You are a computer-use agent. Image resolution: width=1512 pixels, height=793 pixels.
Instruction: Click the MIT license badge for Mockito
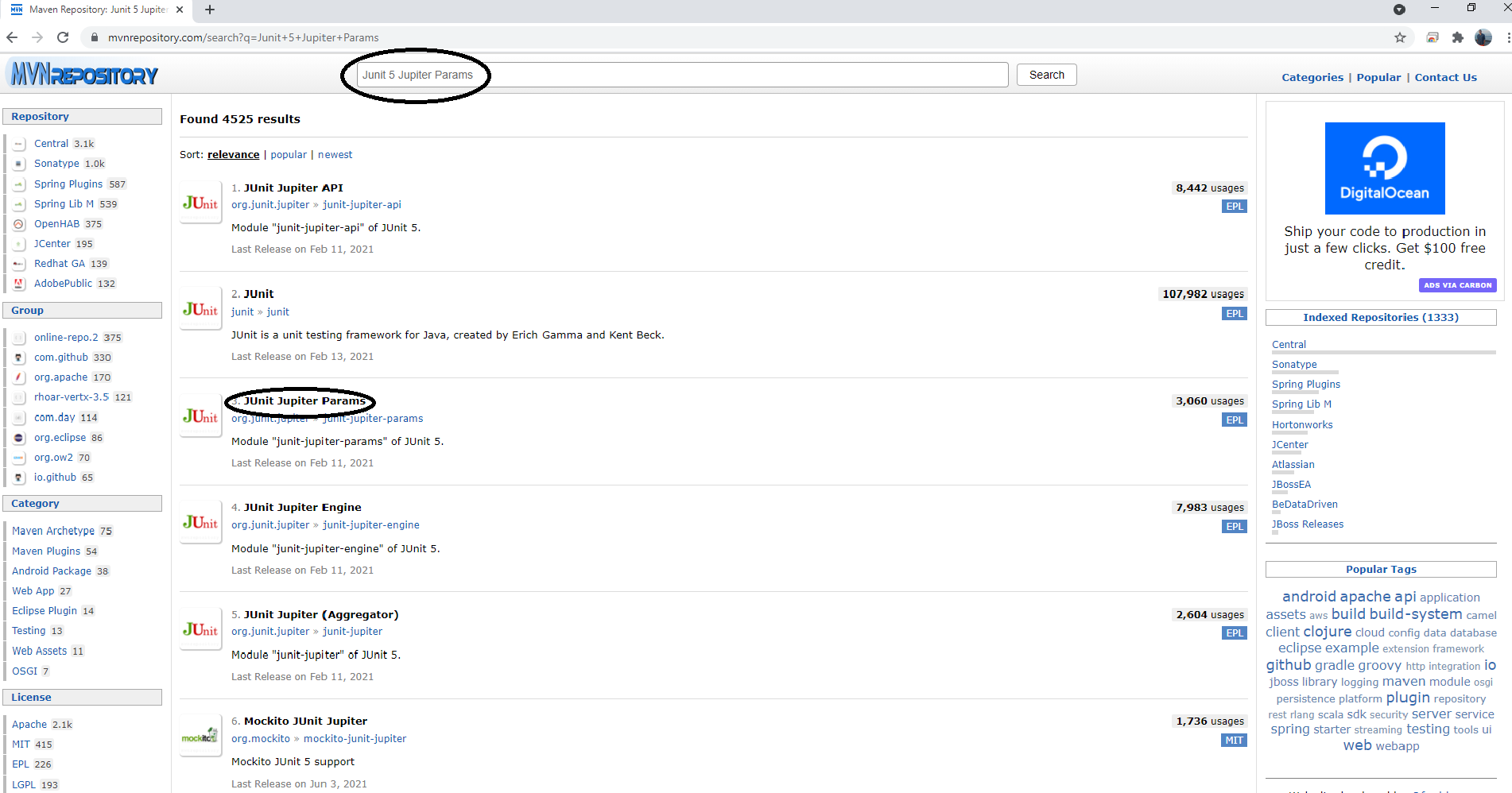(x=1234, y=740)
